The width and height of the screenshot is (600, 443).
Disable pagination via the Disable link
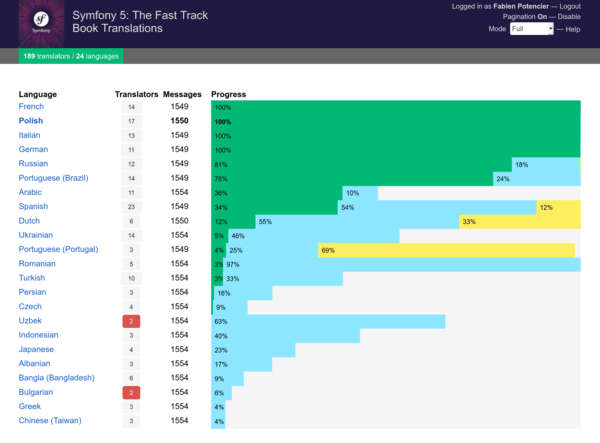(x=569, y=17)
